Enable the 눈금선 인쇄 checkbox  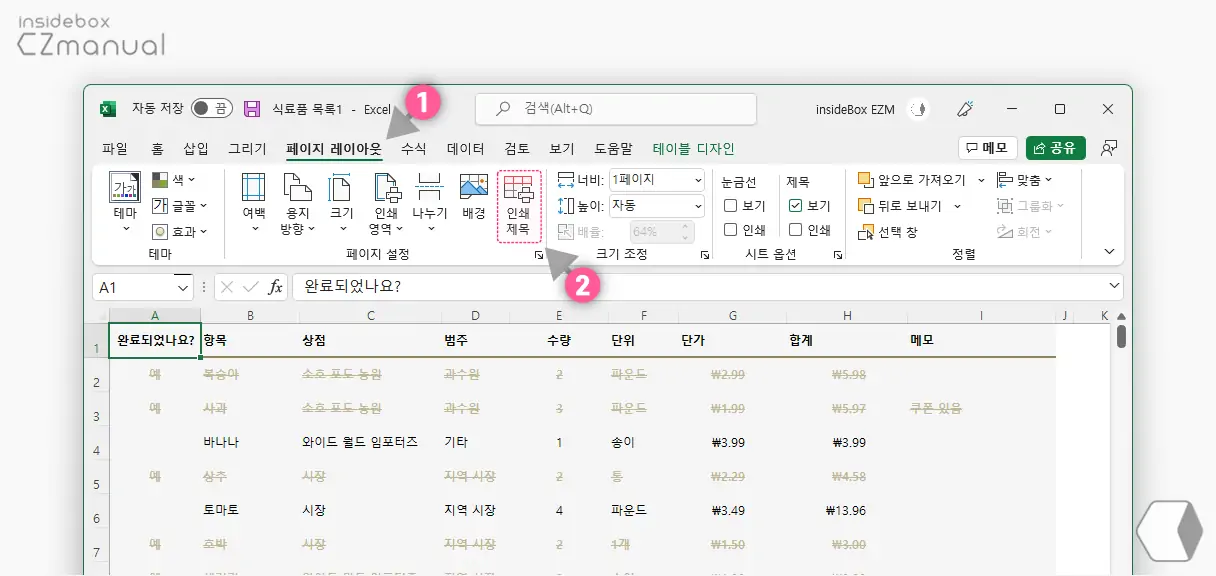[730, 231]
